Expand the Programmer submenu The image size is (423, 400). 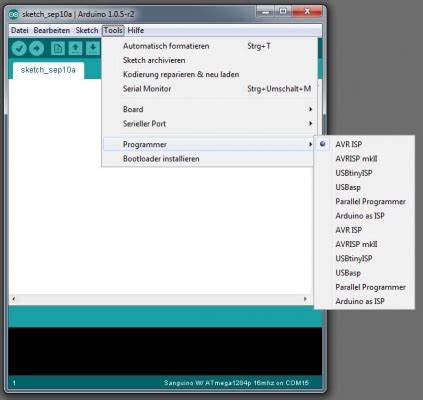tap(208, 144)
